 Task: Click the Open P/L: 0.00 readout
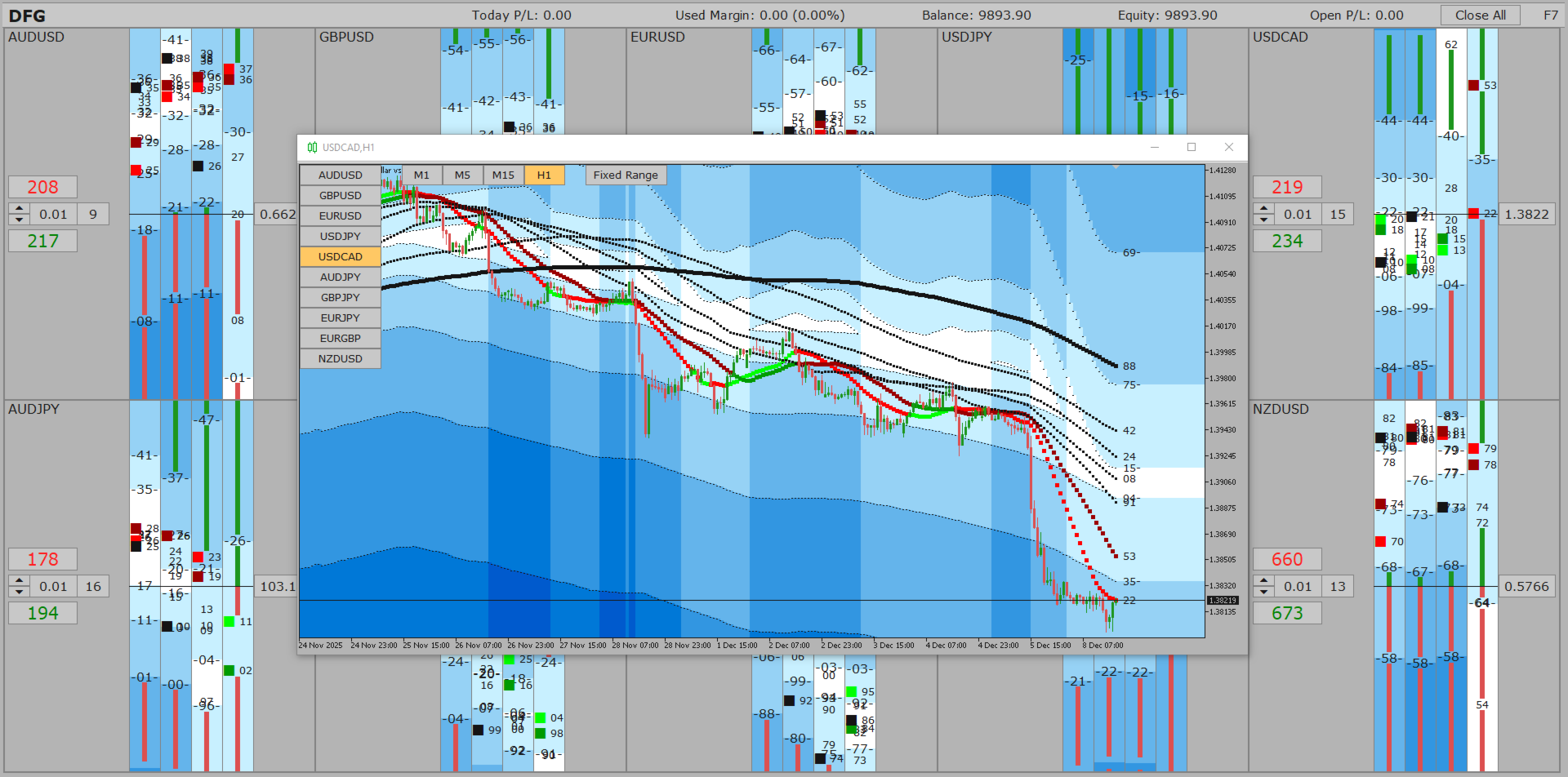point(1357,15)
